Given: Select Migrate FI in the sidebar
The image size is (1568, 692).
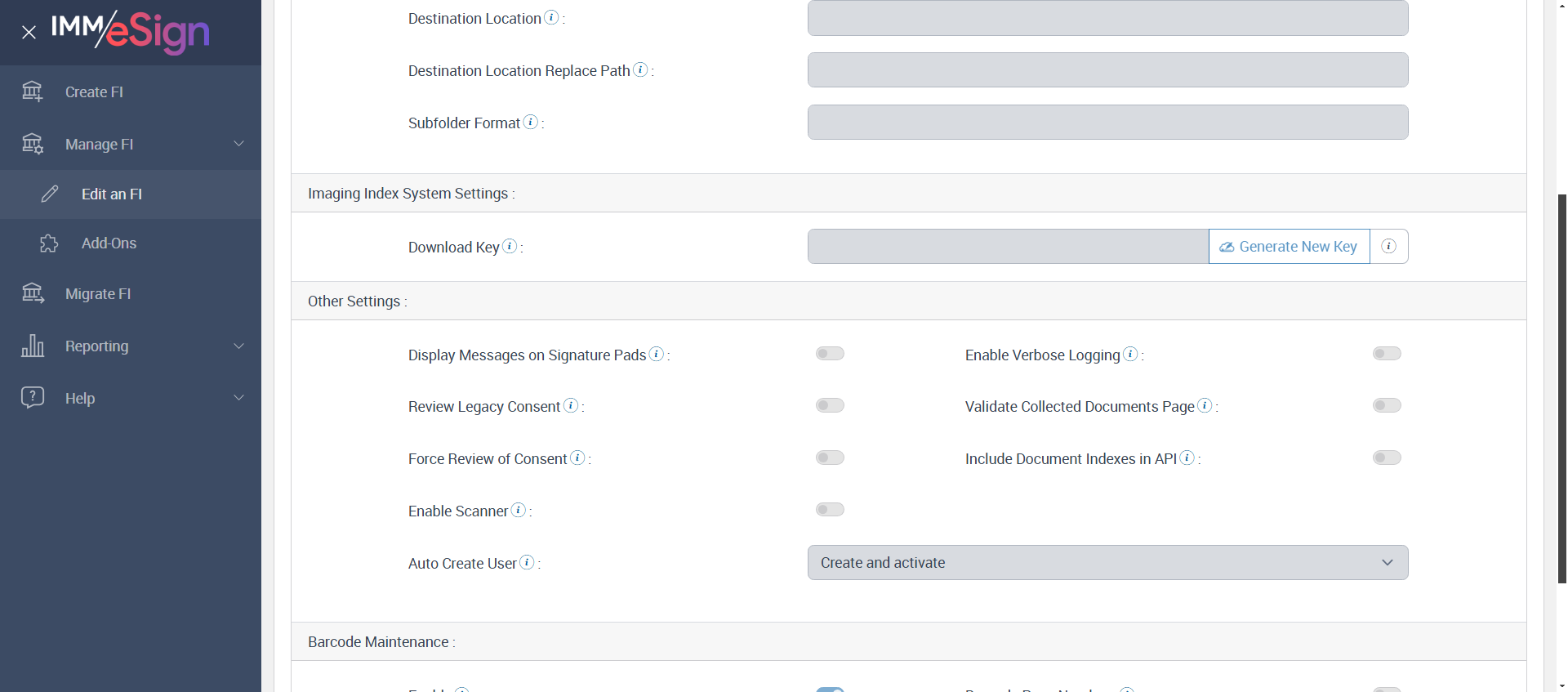Looking at the screenshot, I should [x=98, y=294].
